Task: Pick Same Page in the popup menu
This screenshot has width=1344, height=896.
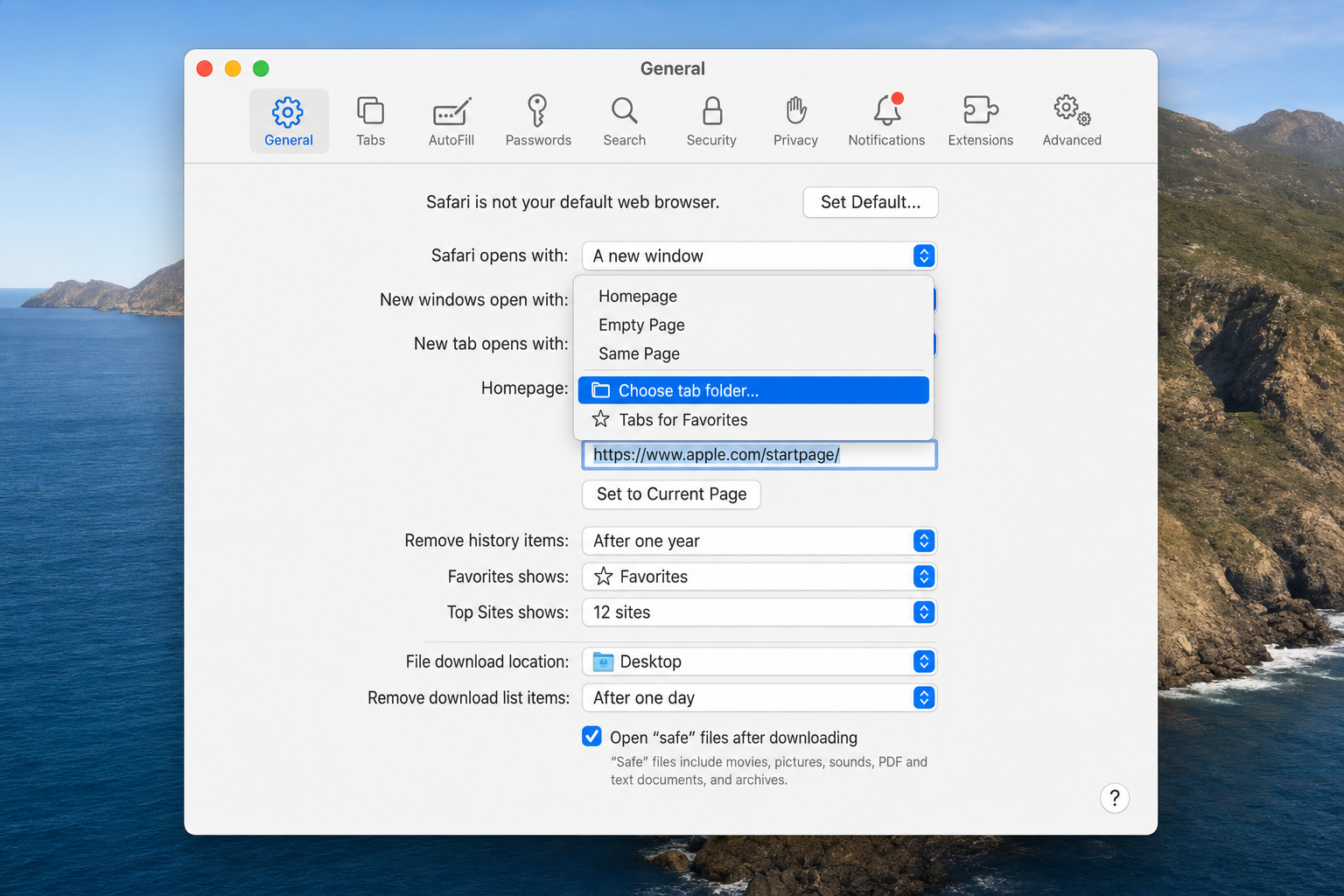Action: click(753, 353)
